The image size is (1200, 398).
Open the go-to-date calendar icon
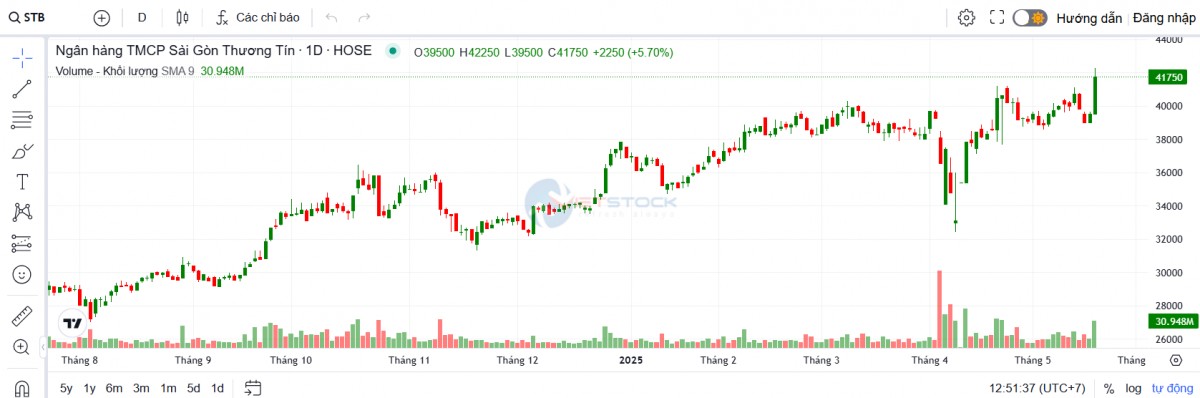point(253,388)
